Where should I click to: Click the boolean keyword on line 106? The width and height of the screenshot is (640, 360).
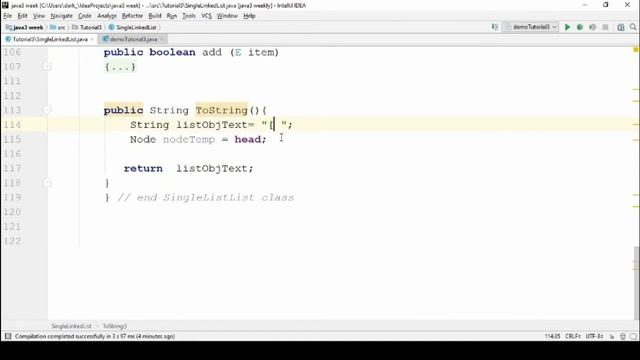pos(172,52)
